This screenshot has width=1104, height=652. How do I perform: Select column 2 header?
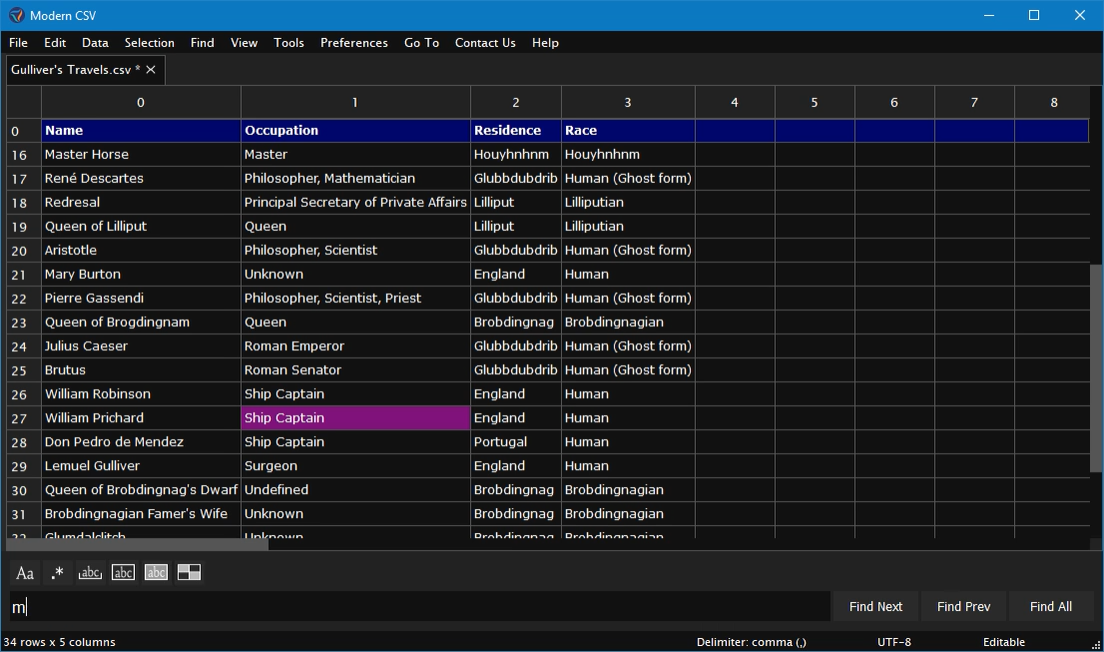point(516,103)
